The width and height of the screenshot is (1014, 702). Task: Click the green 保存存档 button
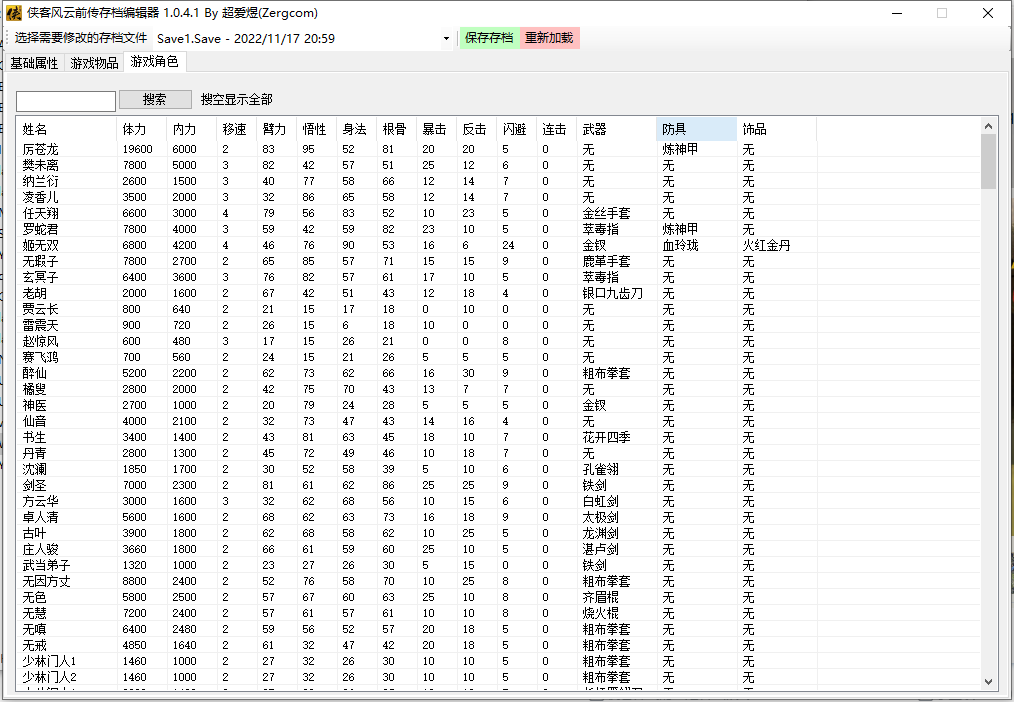pos(489,38)
